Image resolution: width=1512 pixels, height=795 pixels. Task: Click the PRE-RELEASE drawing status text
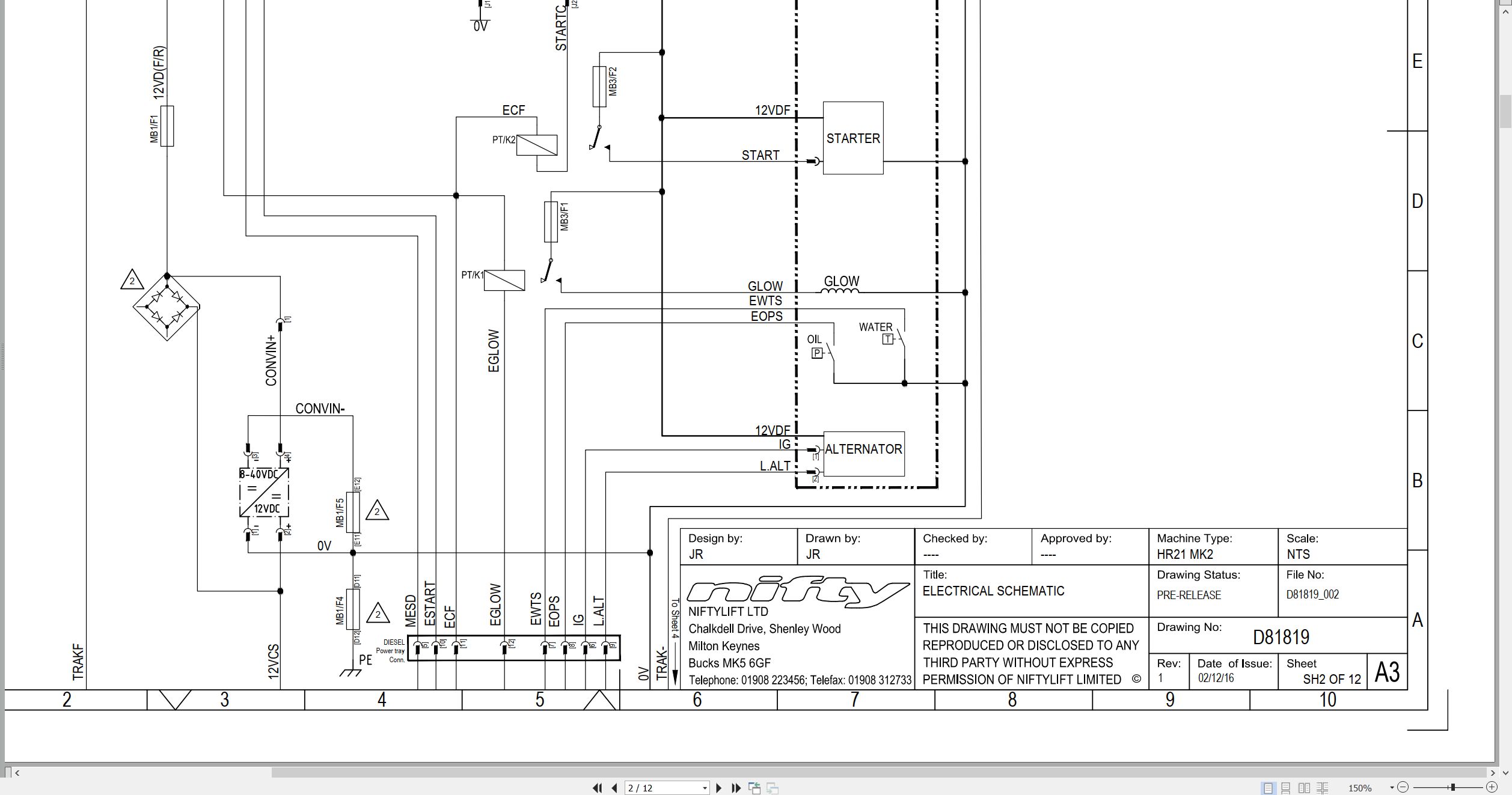1189,595
